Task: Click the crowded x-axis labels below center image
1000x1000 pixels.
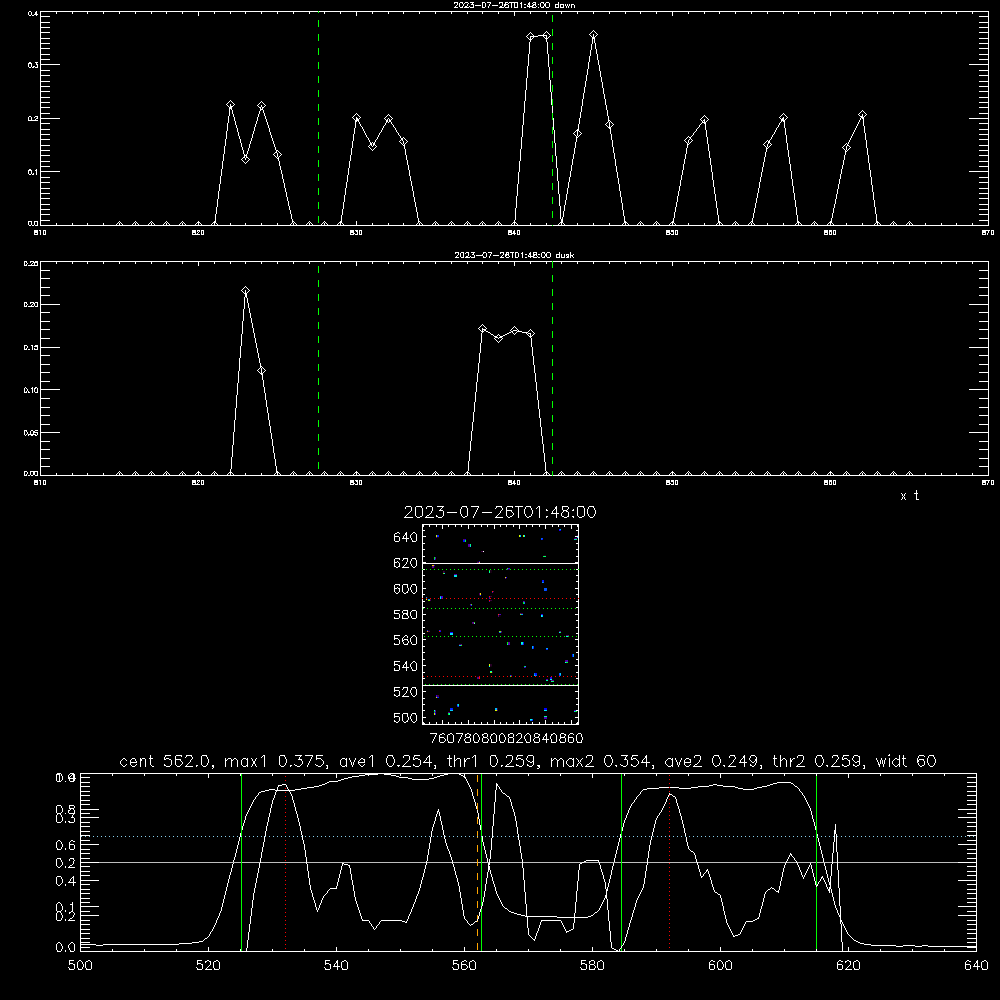Action: [x=506, y=739]
